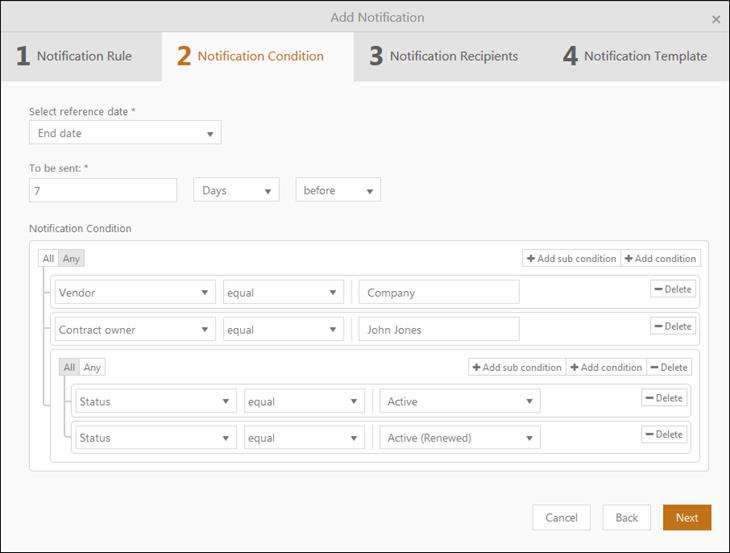Viewport: 730px width, 553px height.
Task: Toggle nested group Any option
Action: [92, 367]
